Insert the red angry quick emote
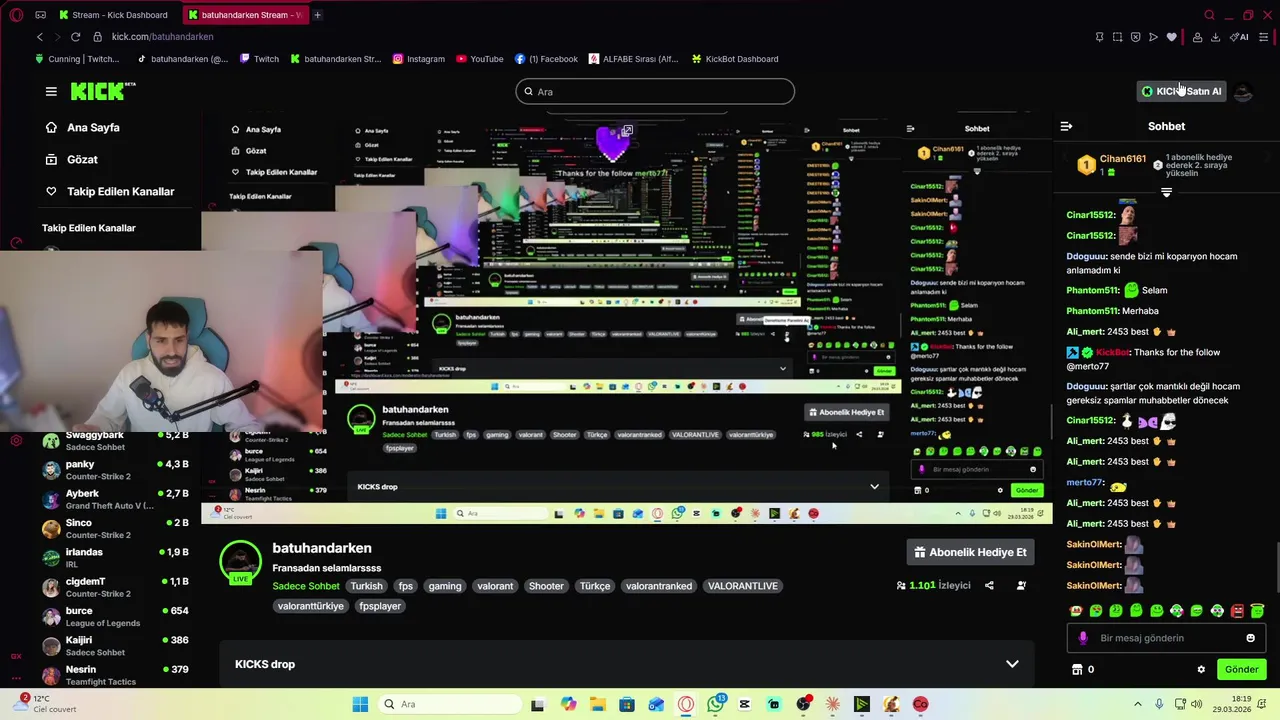Image resolution: width=1280 pixels, height=720 pixels. point(1237,611)
